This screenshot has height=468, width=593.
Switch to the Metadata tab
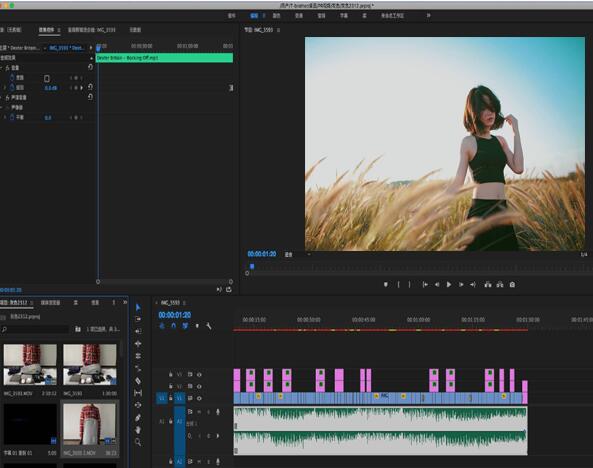pos(135,30)
